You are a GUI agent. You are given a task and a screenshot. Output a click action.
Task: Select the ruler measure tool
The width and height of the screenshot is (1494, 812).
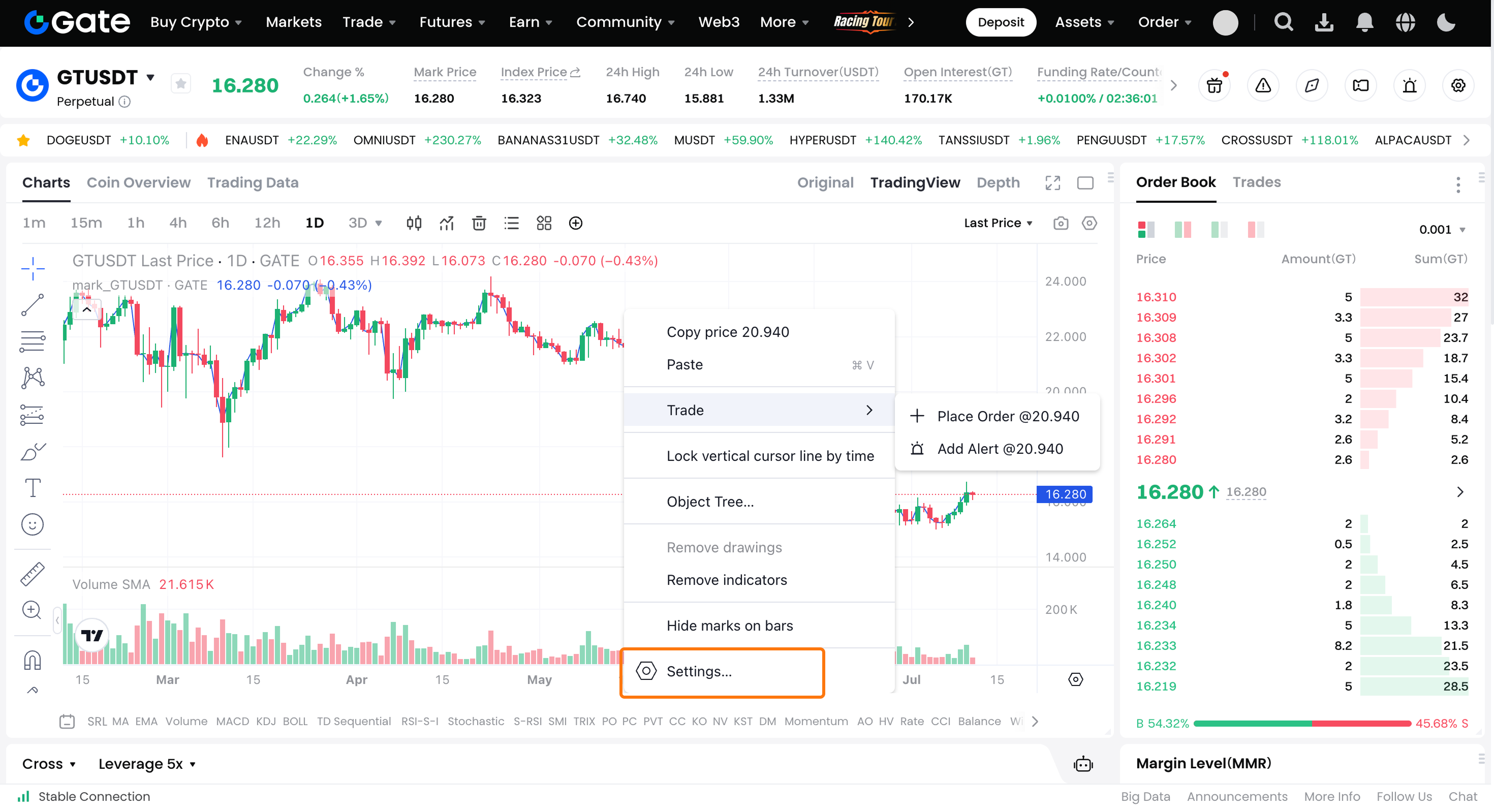click(33, 574)
